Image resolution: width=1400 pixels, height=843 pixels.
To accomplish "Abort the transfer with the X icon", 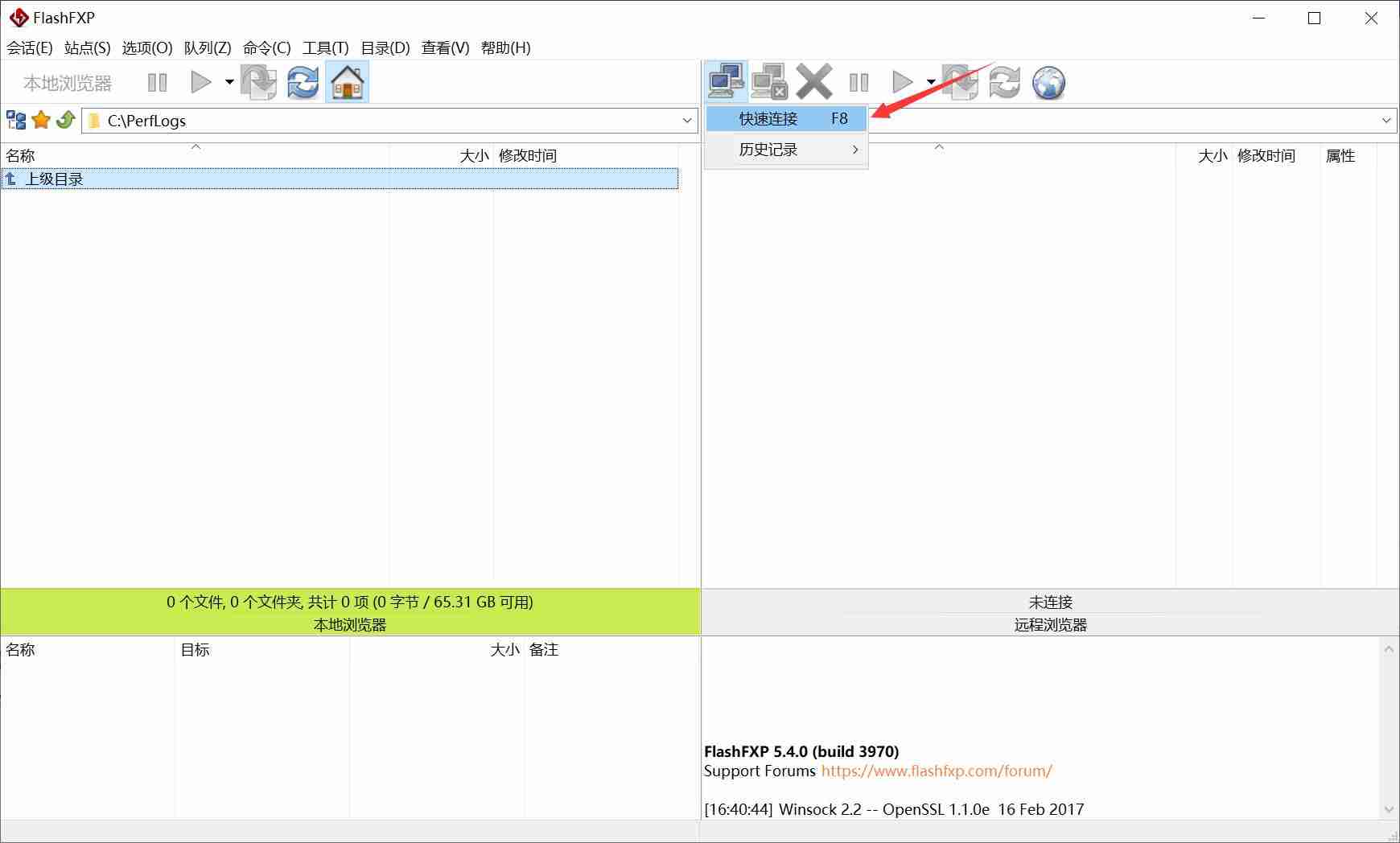I will click(x=814, y=81).
